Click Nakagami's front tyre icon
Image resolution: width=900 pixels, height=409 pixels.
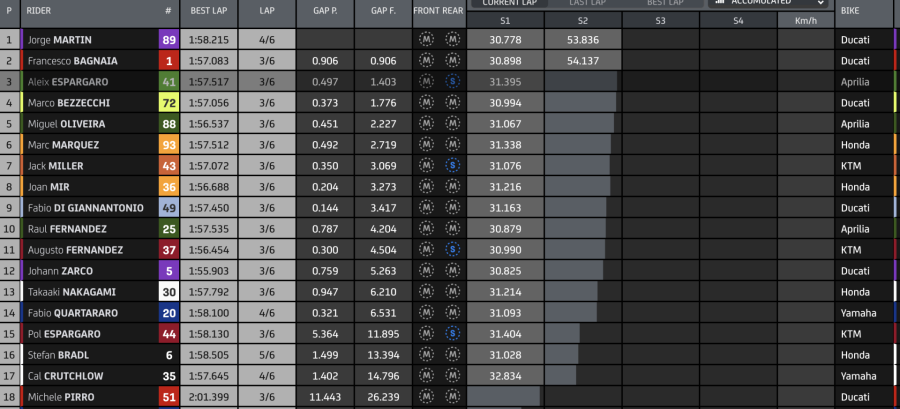pyautogui.click(x=426, y=292)
